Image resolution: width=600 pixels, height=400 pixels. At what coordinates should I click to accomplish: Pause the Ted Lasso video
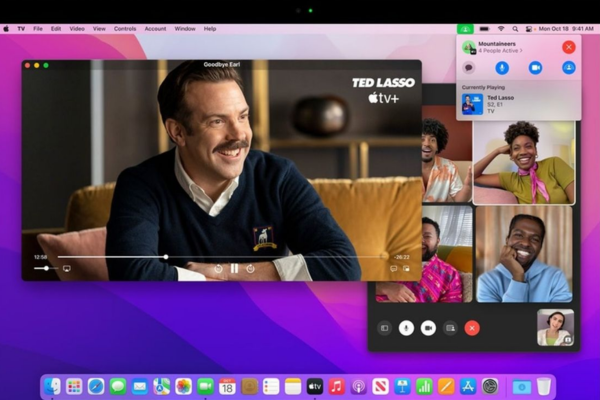coord(234,269)
